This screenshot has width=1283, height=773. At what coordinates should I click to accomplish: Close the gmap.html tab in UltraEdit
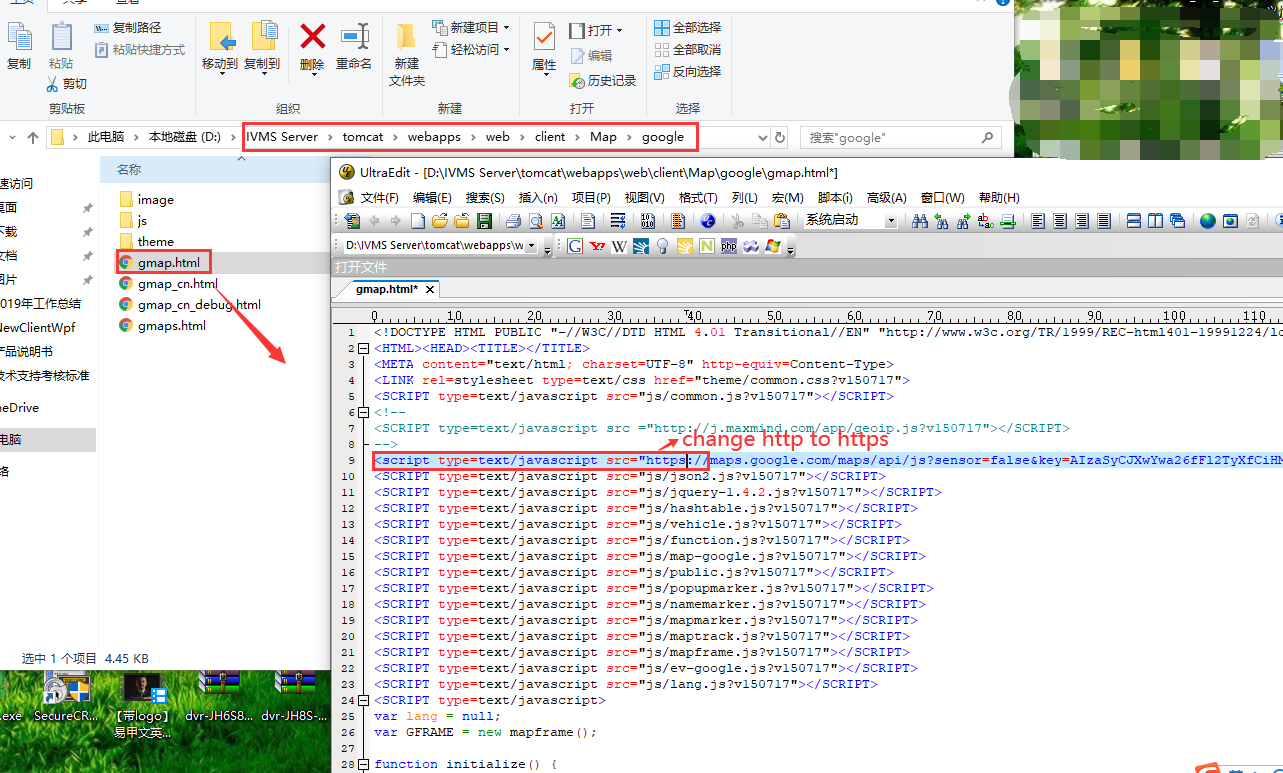point(430,289)
